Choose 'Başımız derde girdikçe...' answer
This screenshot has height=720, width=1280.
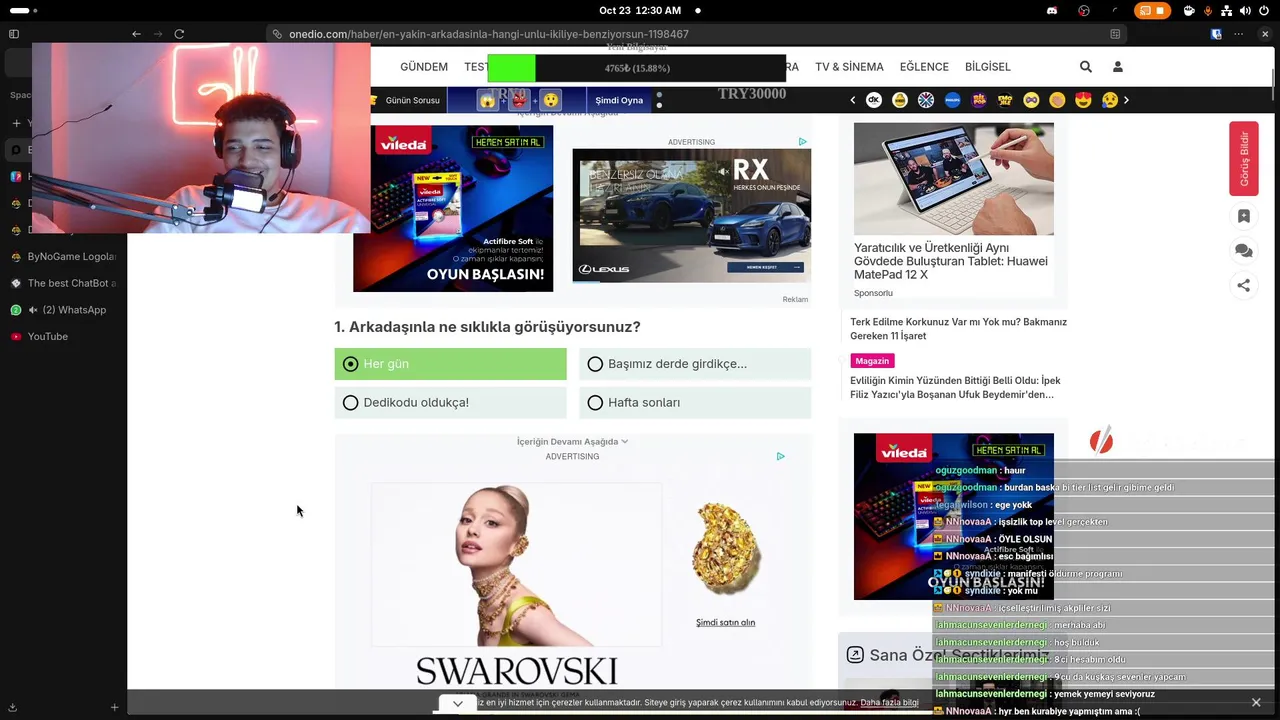click(x=695, y=364)
